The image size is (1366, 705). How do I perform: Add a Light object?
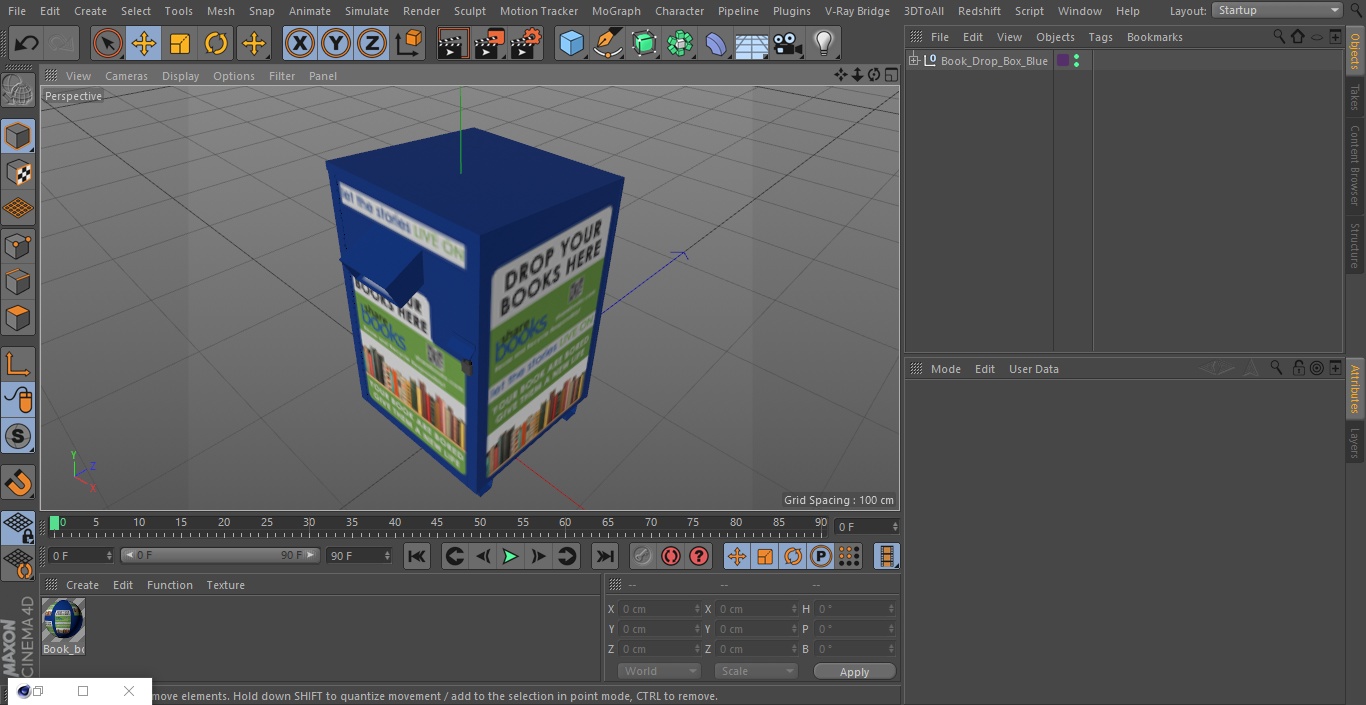click(x=823, y=43)
